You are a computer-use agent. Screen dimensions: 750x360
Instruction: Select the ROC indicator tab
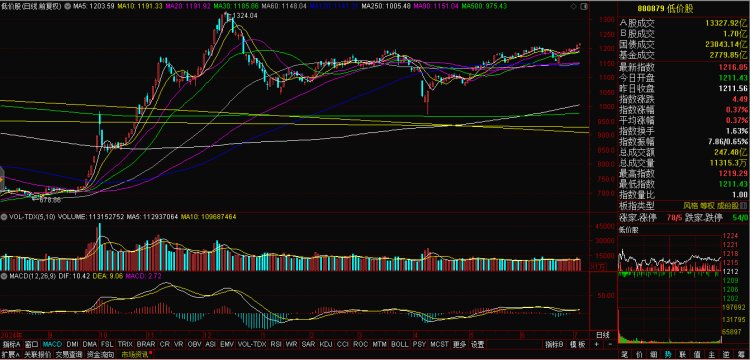click(361, 344)
